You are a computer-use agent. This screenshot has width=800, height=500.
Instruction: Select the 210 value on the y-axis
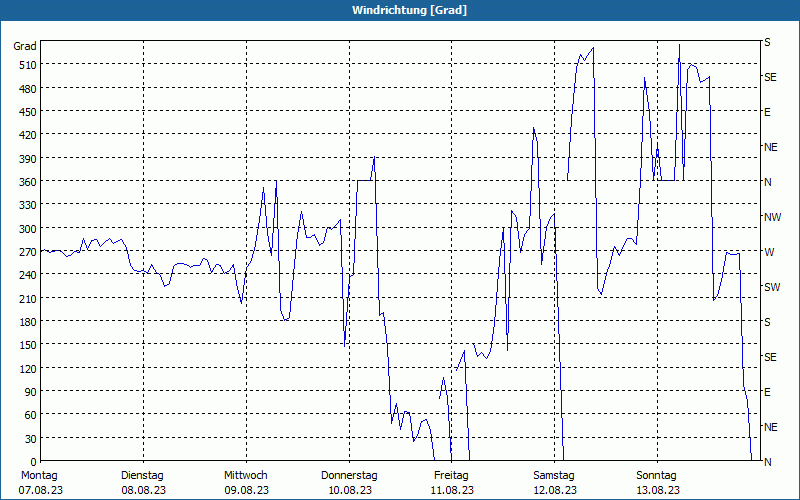click(x=28, y=298)
